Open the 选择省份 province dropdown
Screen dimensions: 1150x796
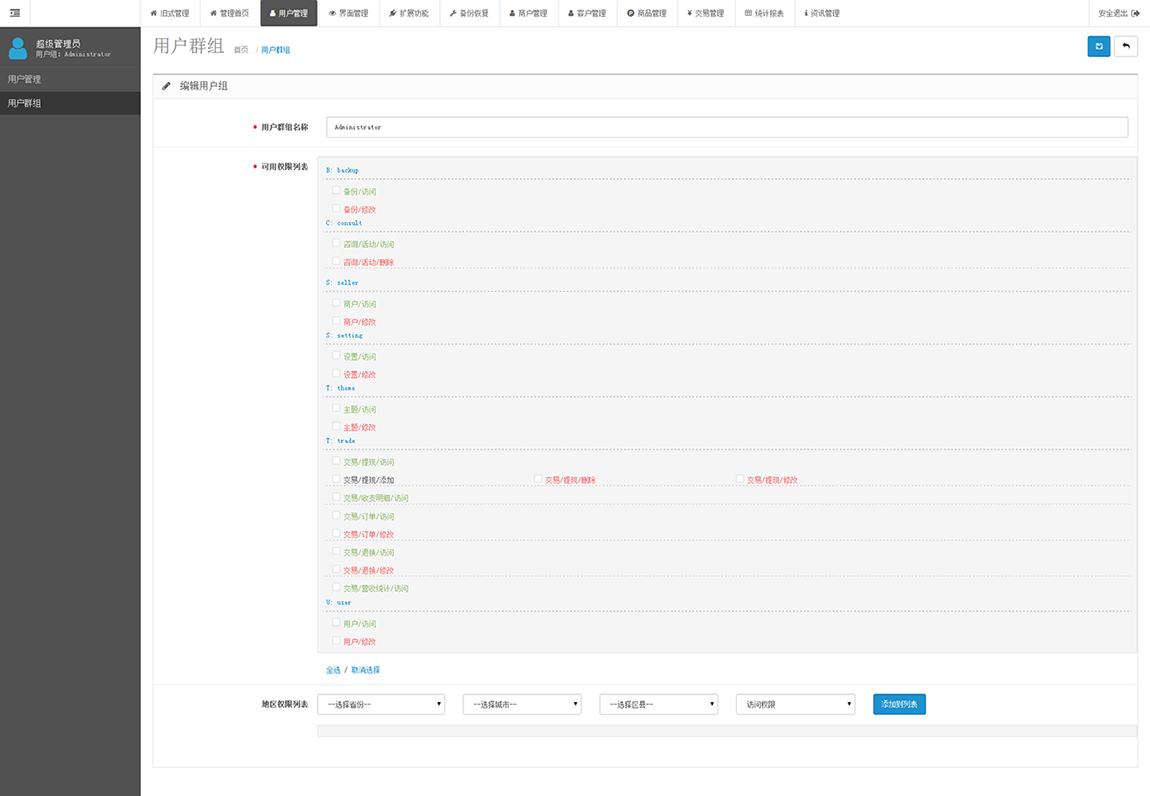click(381, 704)
